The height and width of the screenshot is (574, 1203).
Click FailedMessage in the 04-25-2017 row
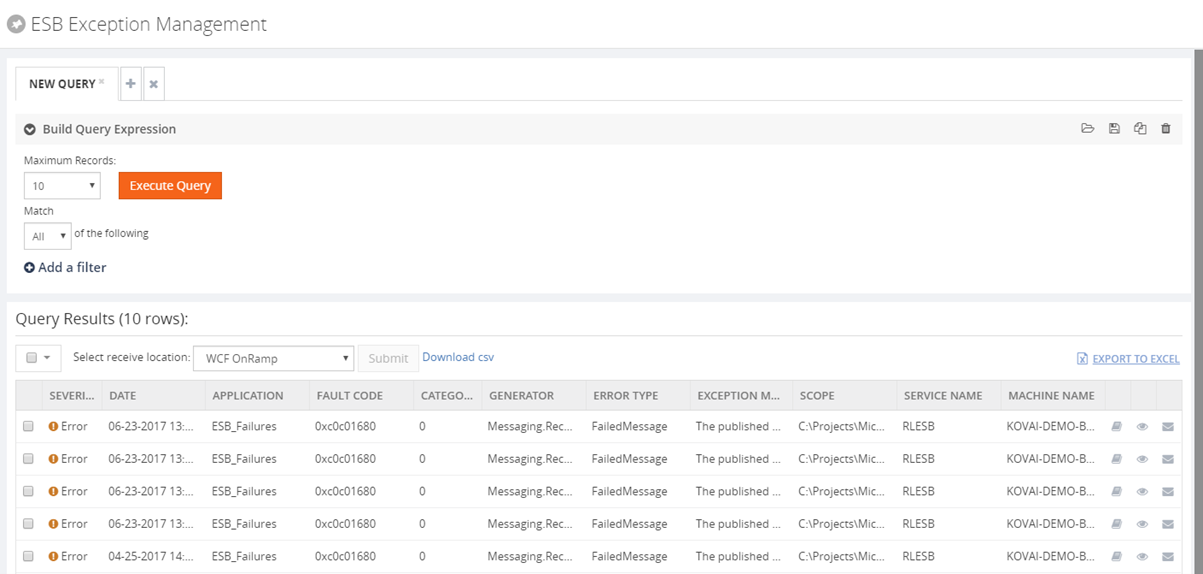point(629,556)
